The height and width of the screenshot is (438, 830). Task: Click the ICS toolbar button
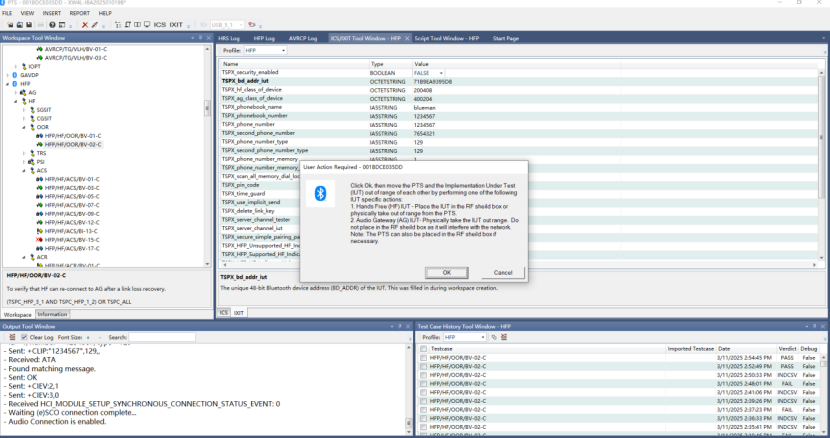pos(159,25)
